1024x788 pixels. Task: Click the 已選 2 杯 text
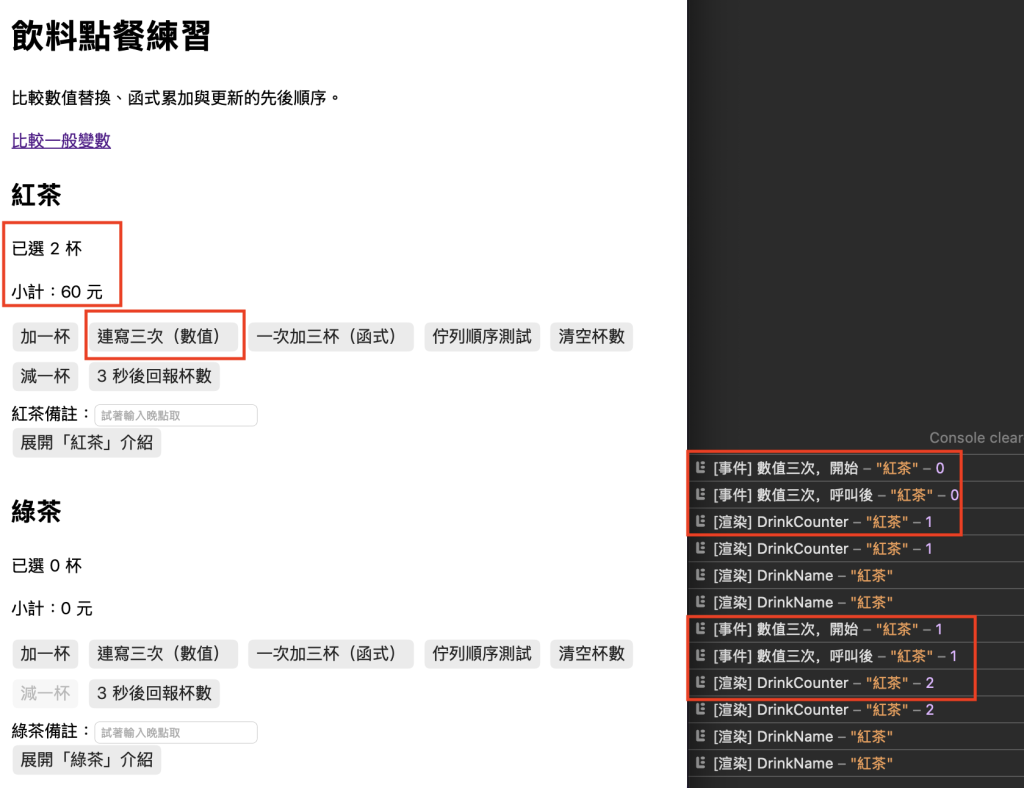[x=47, y=249]
